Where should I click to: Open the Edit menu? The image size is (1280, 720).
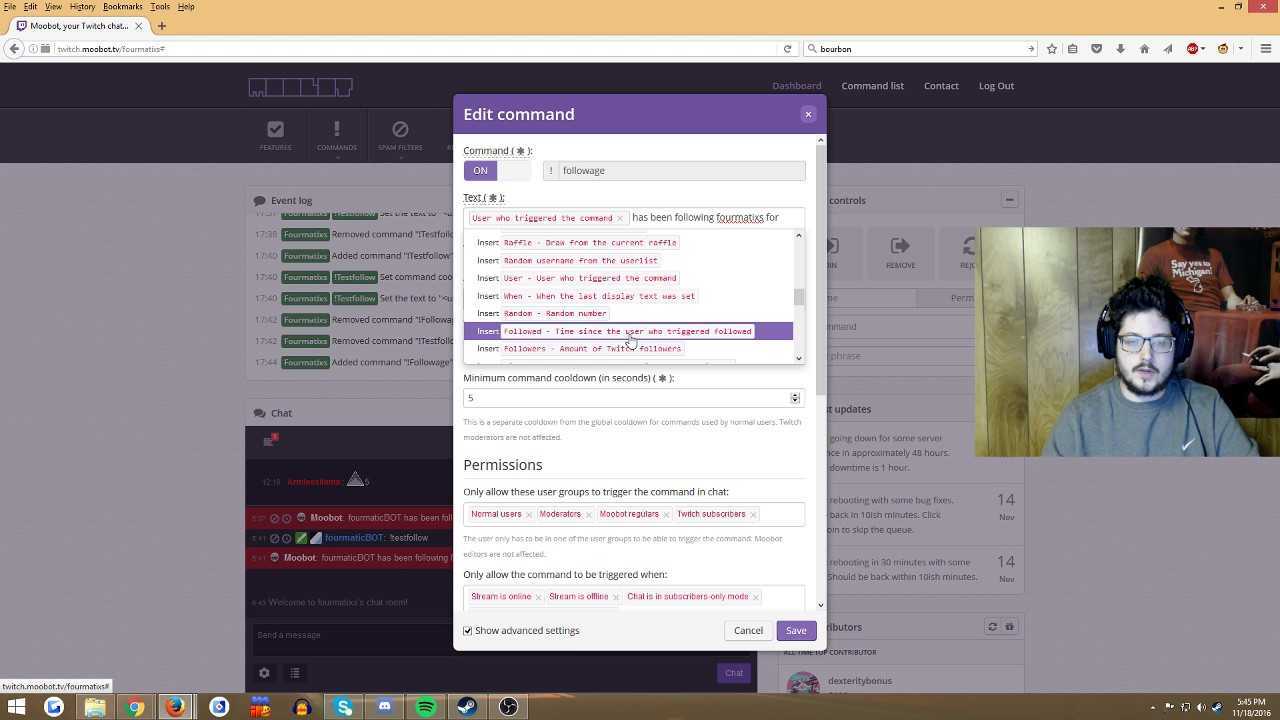[30, 6]
